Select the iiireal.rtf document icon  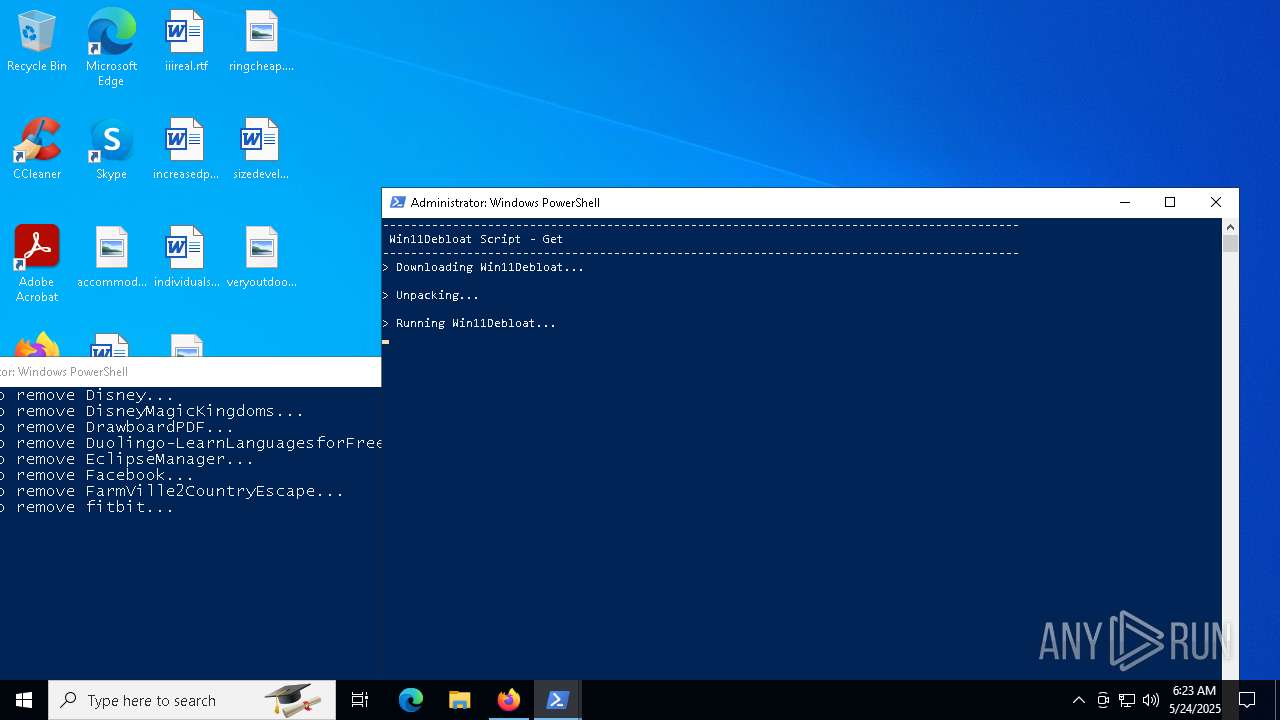point(186,42)
